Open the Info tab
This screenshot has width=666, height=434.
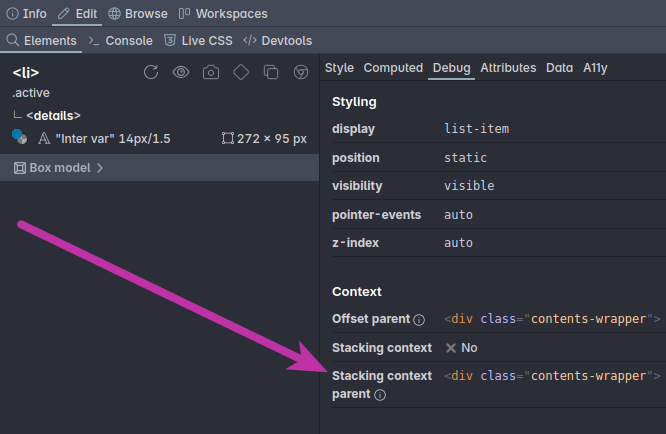(26, 14)
